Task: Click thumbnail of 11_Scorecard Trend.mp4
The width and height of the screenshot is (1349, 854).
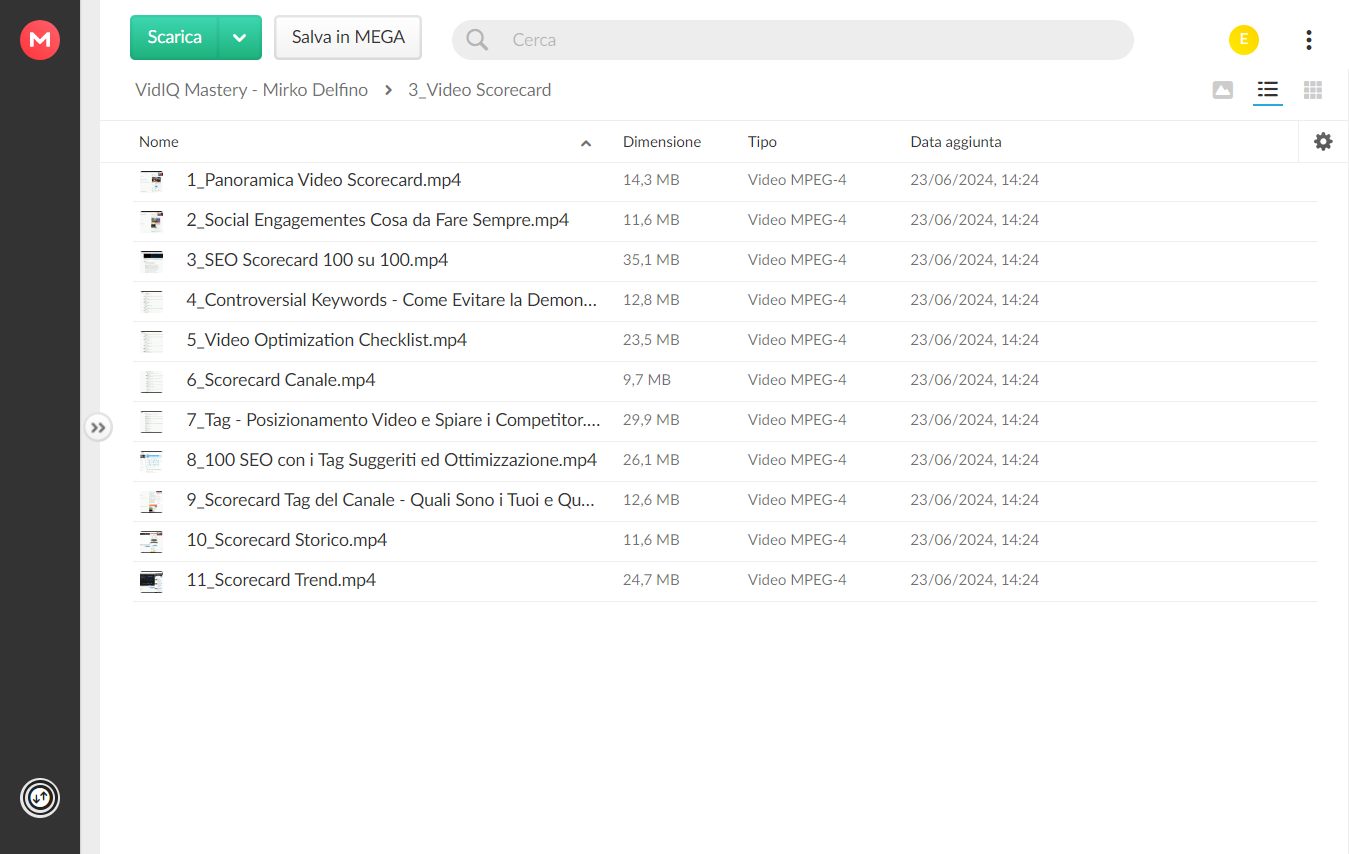Action: click(151, 580)
